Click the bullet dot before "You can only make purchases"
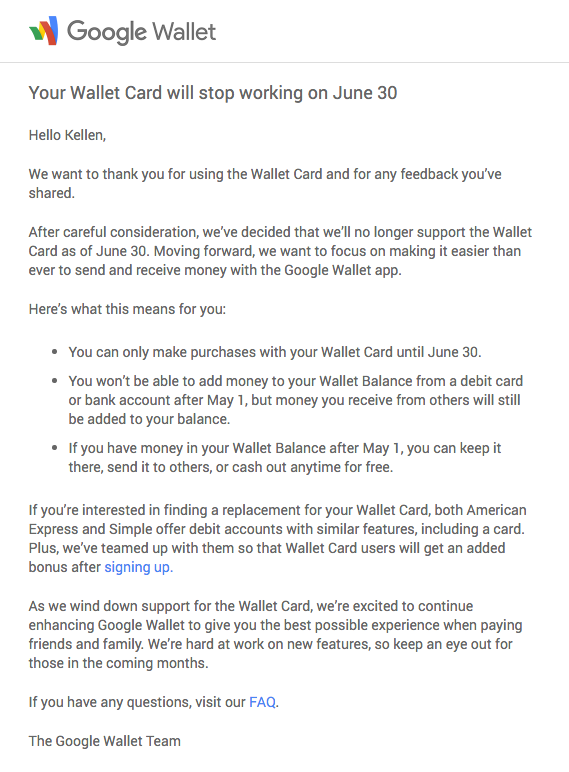 [x=55, y=352]
